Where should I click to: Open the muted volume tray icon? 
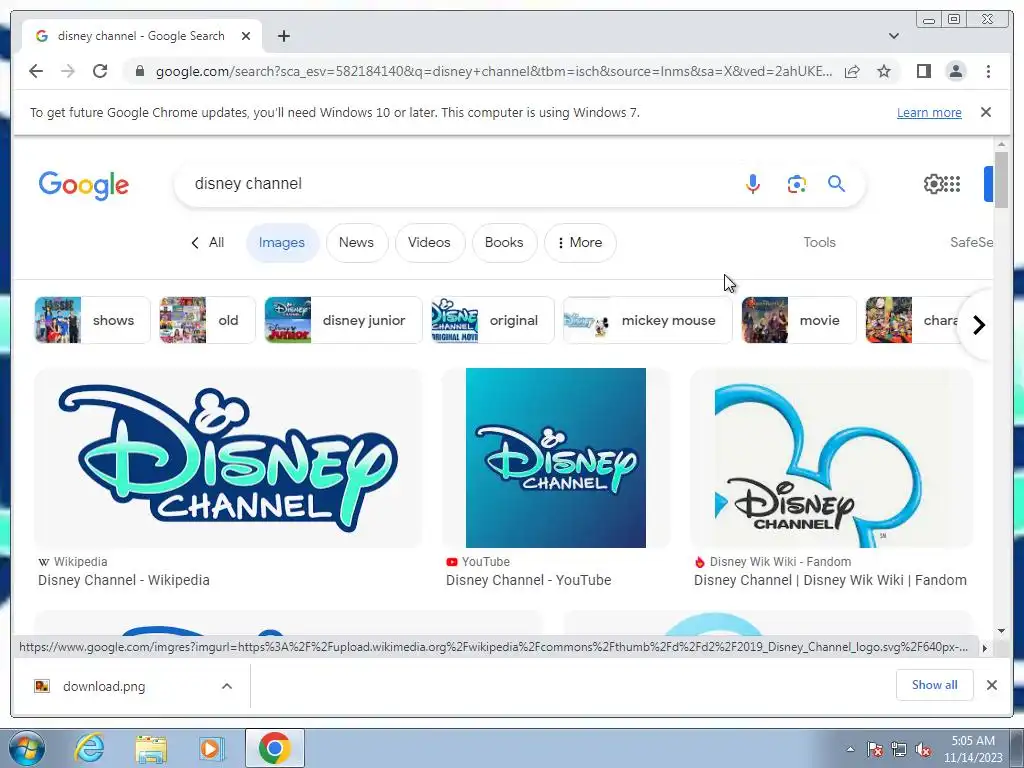tap(923, 749)
